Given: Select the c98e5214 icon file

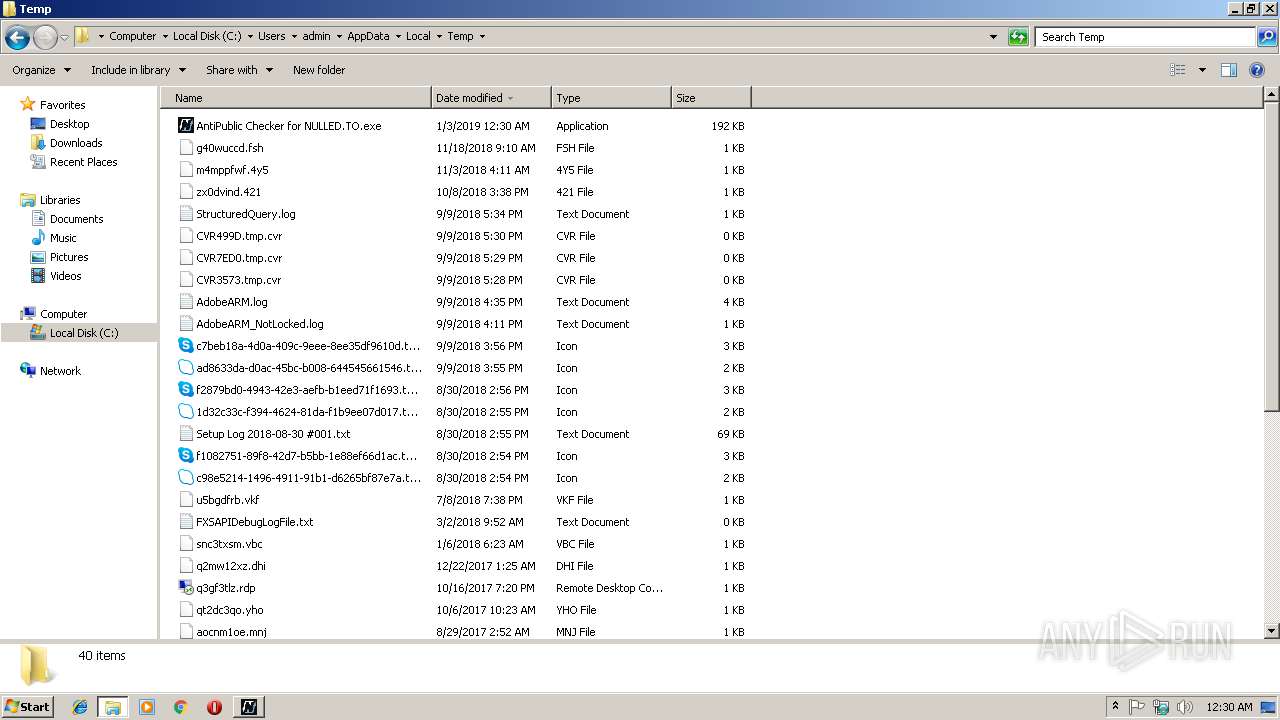Looking at the screenshot, I should (185, 478).
